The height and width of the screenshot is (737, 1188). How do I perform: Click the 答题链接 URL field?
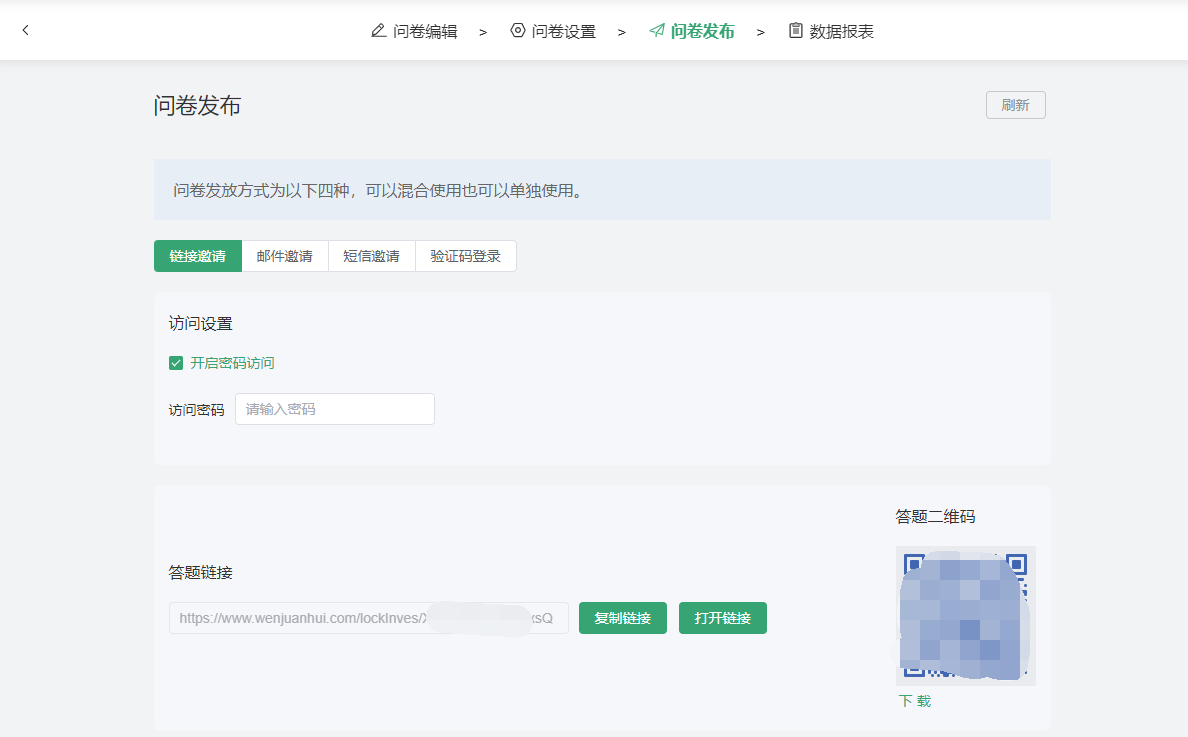(x=369, y=618)
